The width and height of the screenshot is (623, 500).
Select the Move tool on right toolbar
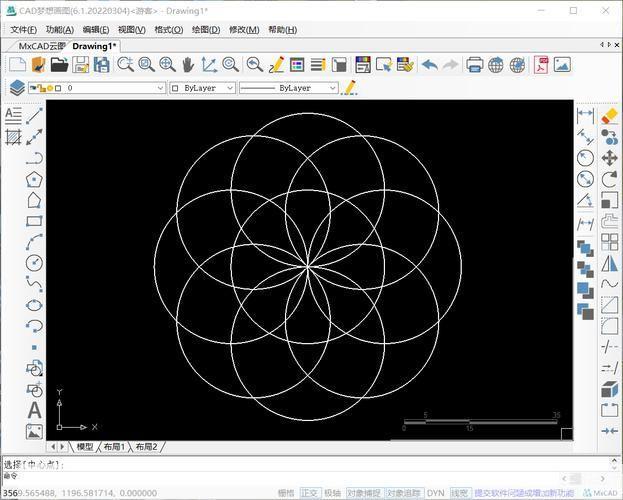pyautogui.click(x=609, y=158)
